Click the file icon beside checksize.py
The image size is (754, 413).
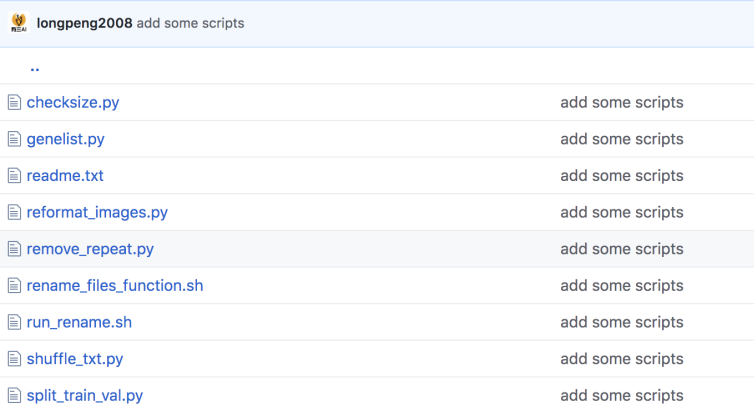point(14,102)
